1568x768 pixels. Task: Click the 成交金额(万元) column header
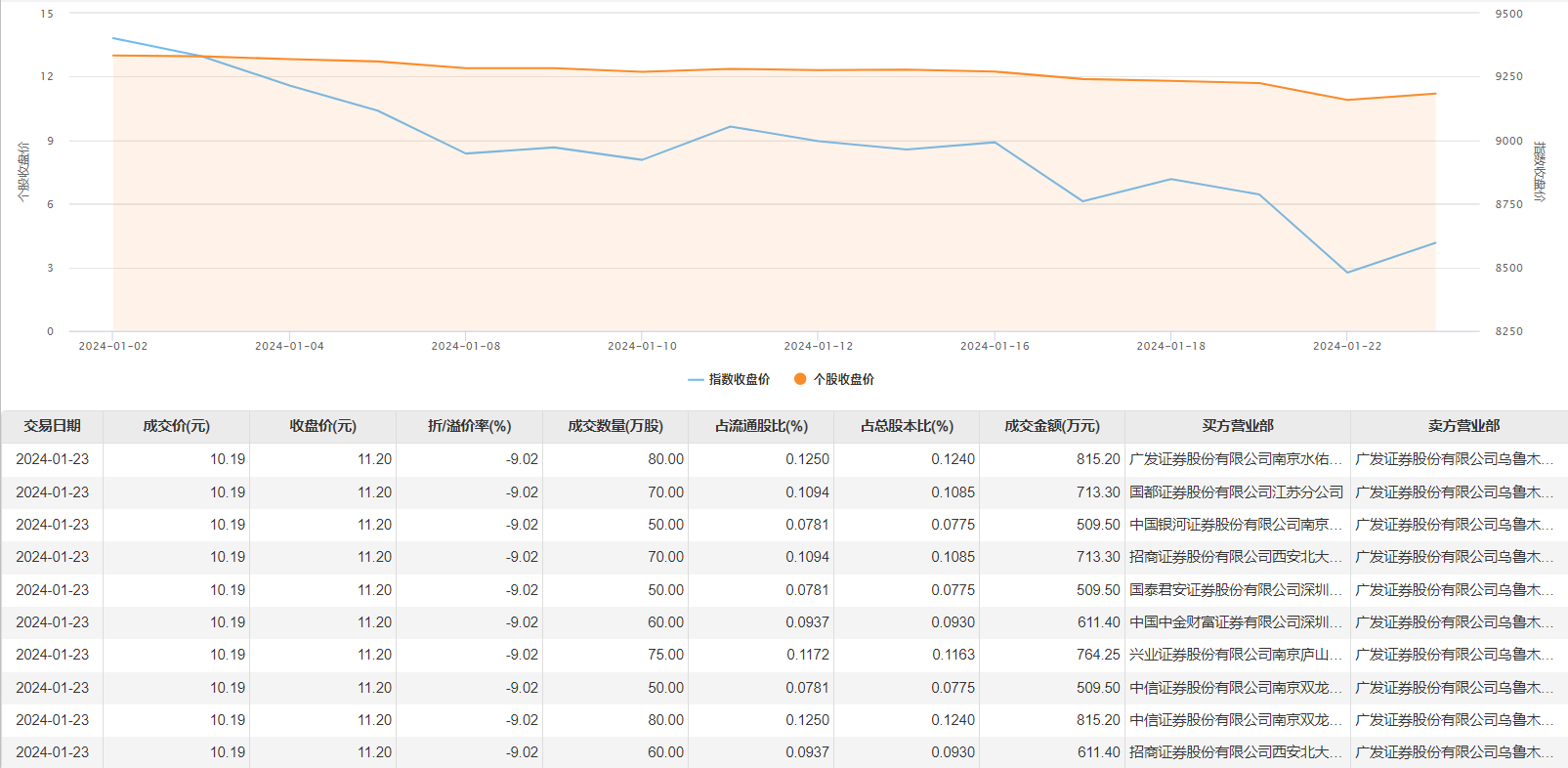coord(1052,426)
